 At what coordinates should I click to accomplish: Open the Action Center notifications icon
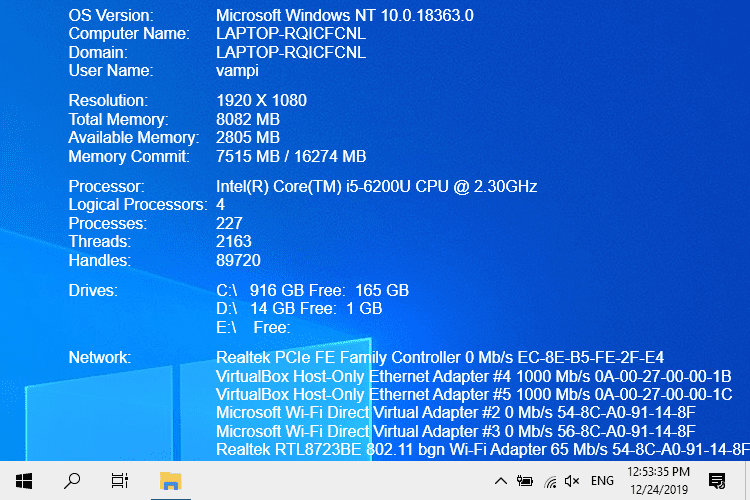[717, 481]
